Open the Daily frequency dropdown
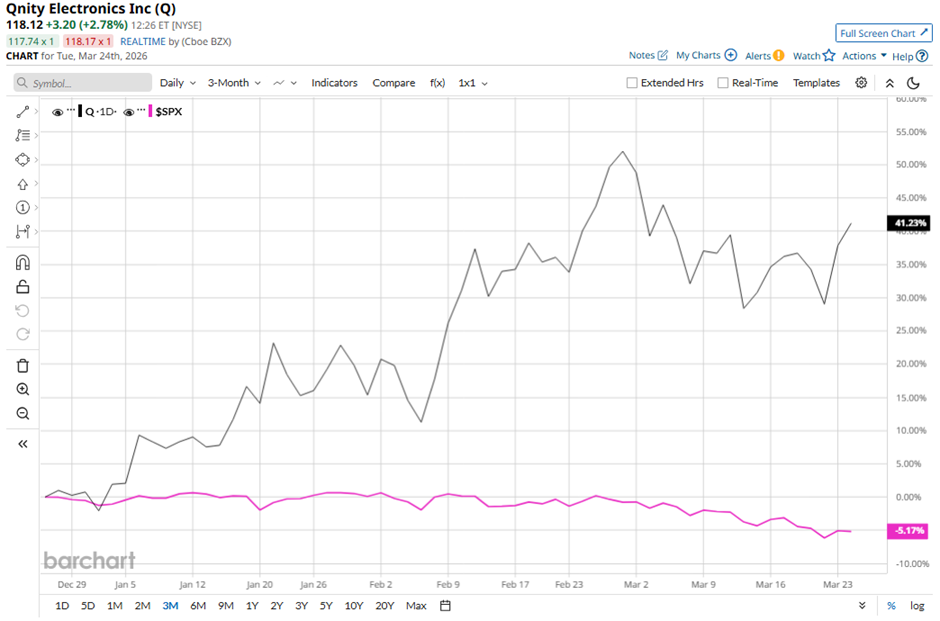This screenshot has height=621, width=940. click(x=177, y=83)
